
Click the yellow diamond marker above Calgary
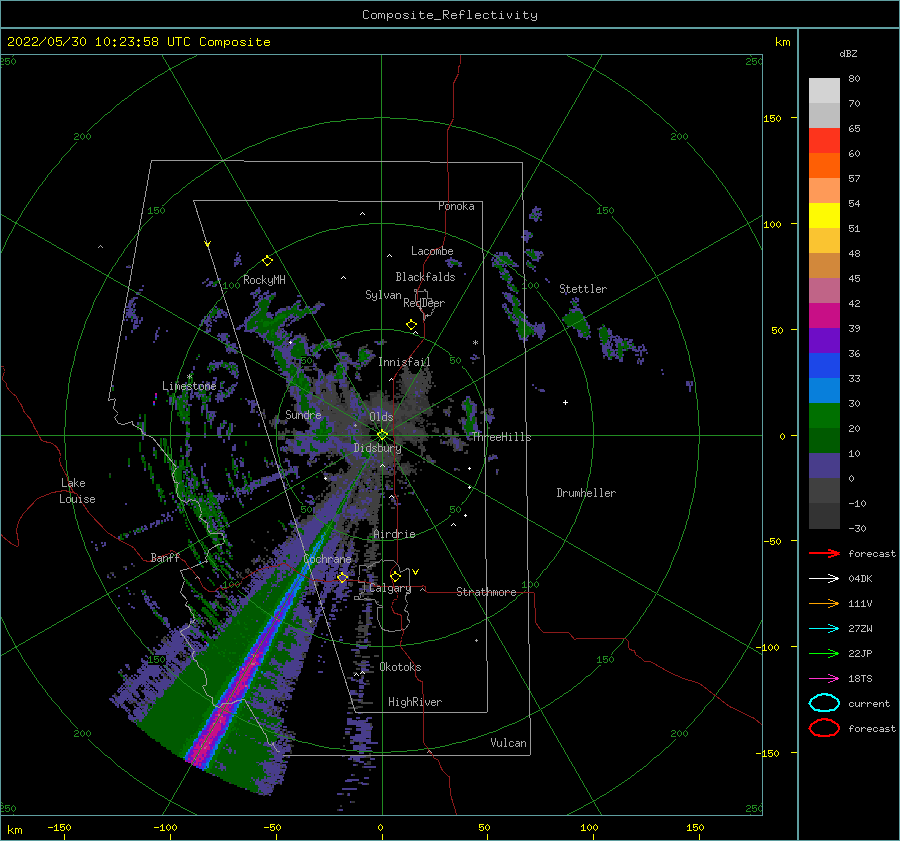pos(395,576)
